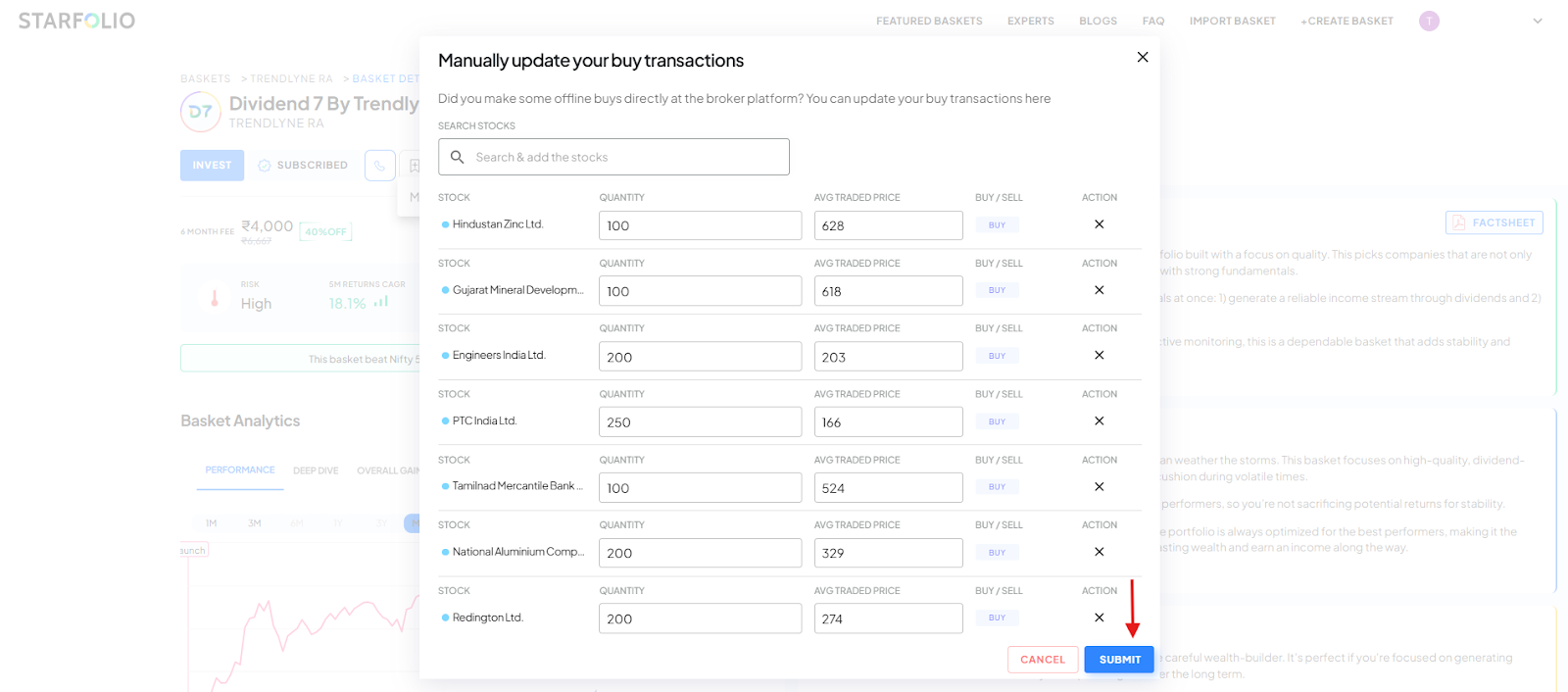The image size is (1568, 692).
Task: Delete the PTC India Ltd. entry
Action: pos(1099,420)
